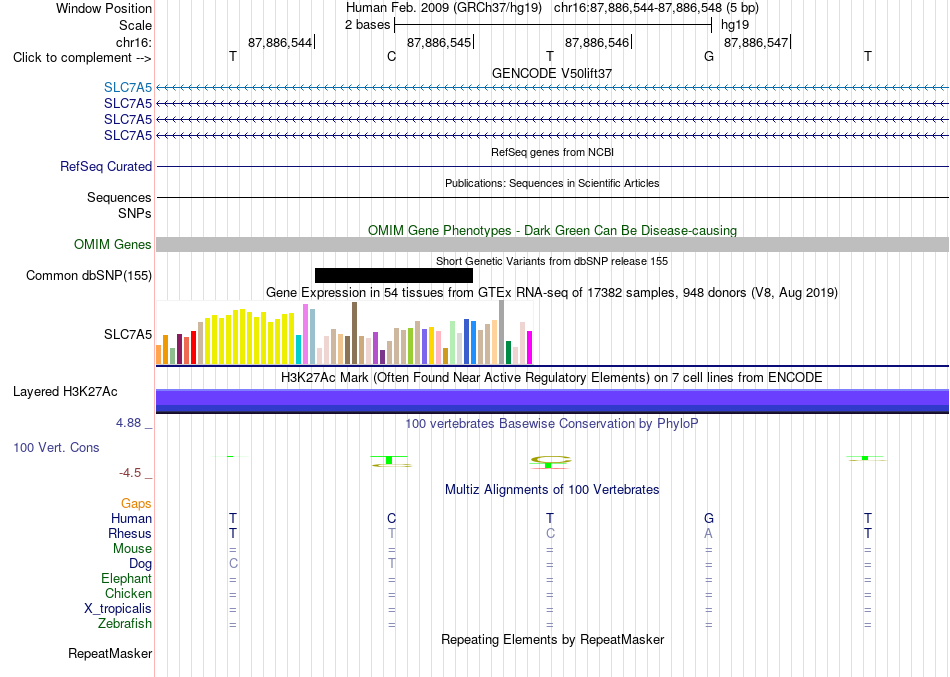Screen dimensions: 950x677
Task: Open the RefSeq Curated track label
Action: click(x=106, y=166)
